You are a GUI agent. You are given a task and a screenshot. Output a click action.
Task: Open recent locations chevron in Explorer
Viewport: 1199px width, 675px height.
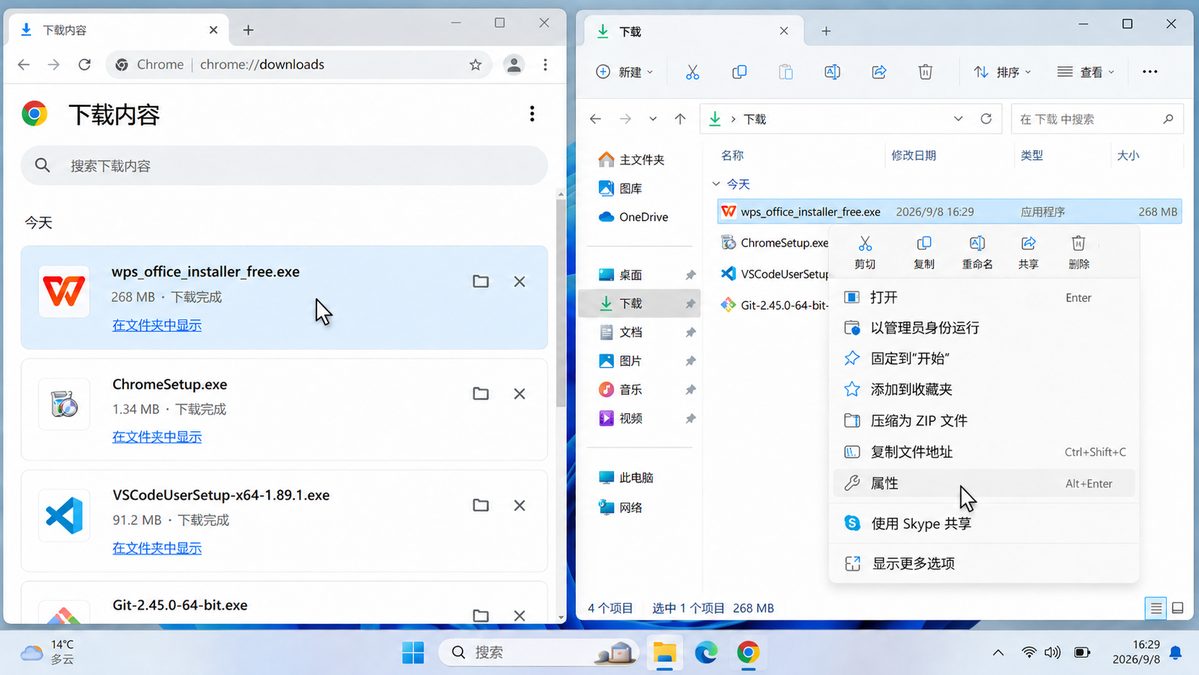[652, 118]
